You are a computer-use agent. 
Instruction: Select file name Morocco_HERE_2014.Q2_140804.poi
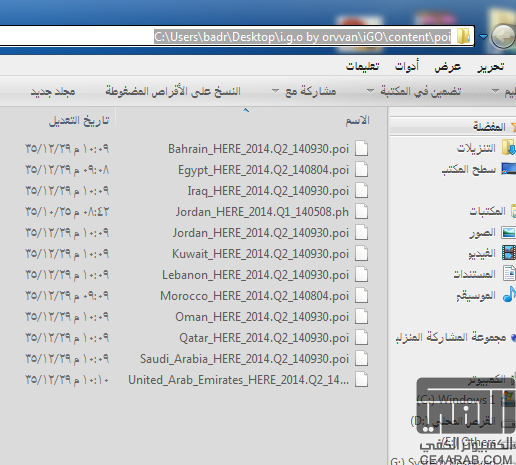(254, 296)
